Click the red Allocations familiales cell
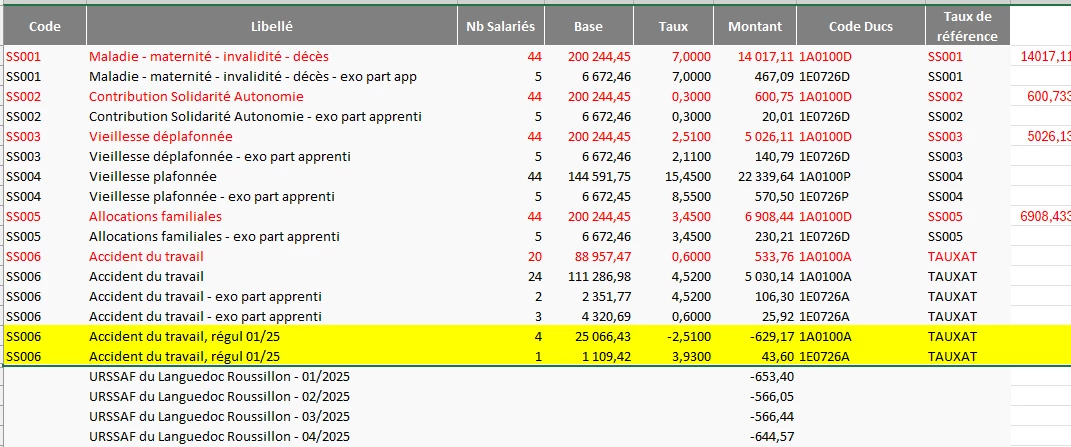Image resolution: width=1071 pixels, height=447 pixels. click(153, 216)
